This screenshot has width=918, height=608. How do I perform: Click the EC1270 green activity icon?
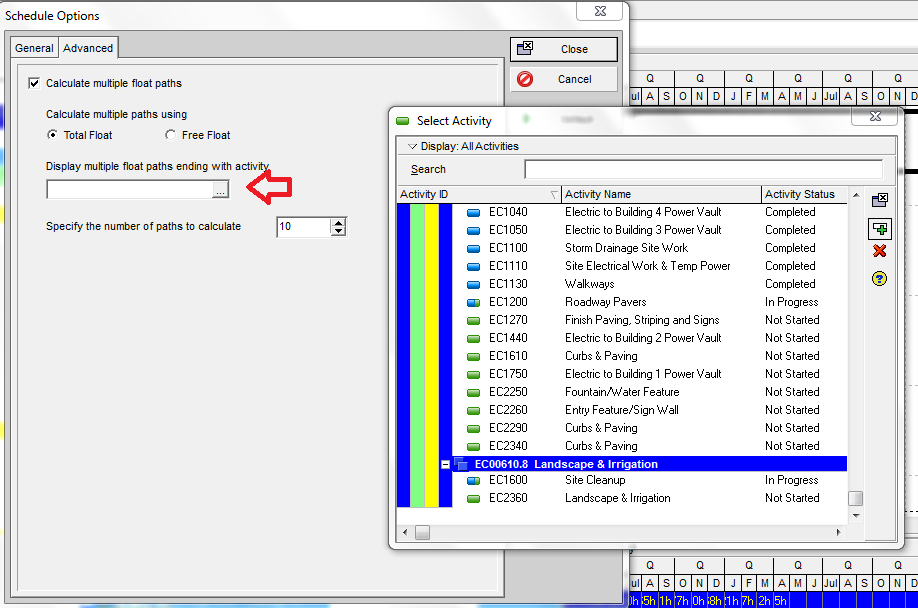pyautogui.click(x=474, y=321)
